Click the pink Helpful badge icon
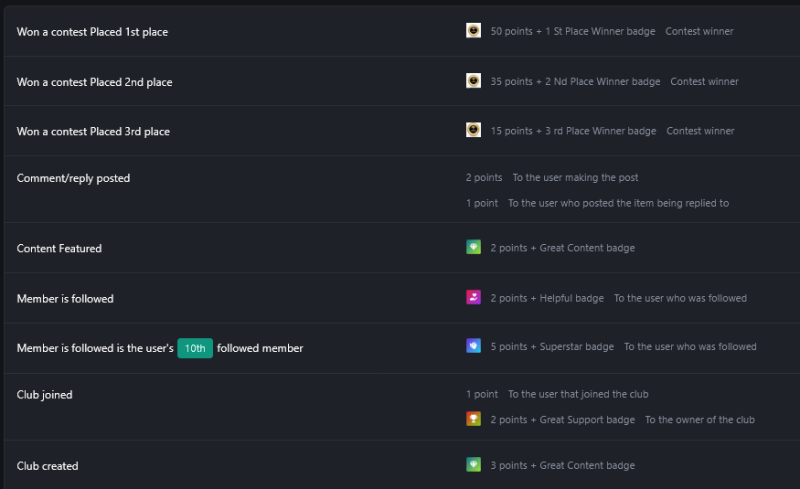The height and width of the screenshot is (489, 800). 473,297
